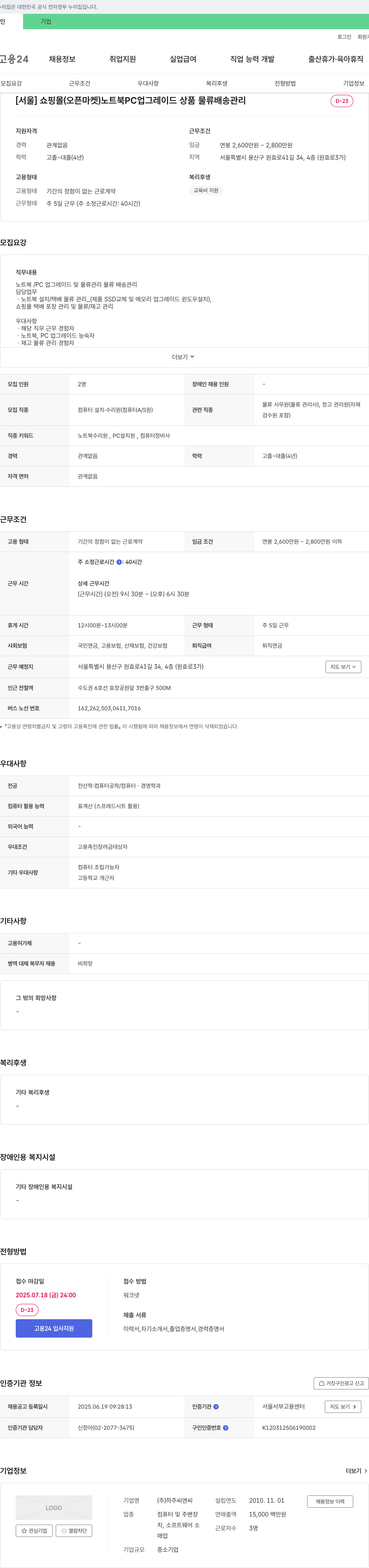This screenshot has height=1568, width=369.
Task: Click the company LOGO placeholder image
Action: tap(53, 1508)
